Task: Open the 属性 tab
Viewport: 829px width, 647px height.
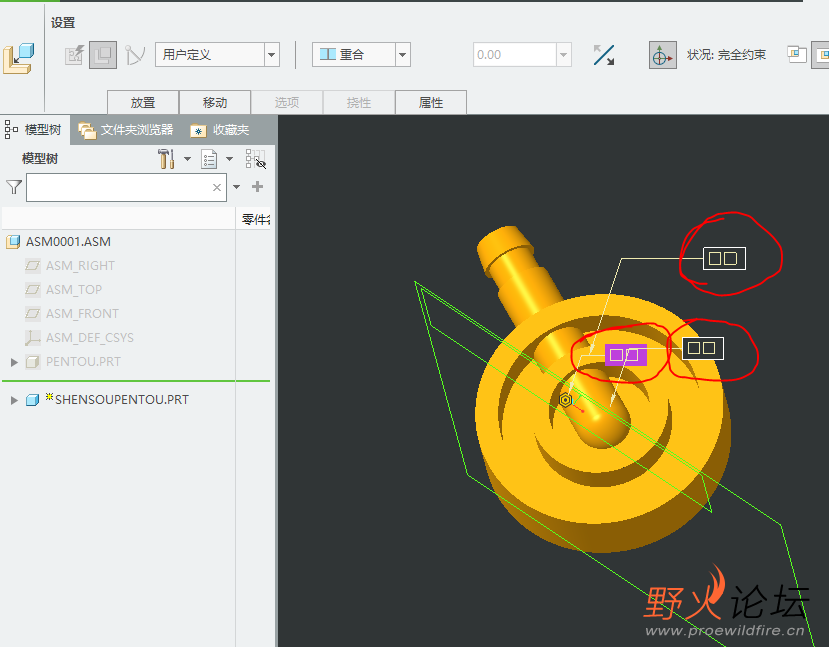Action: [430, 103]
